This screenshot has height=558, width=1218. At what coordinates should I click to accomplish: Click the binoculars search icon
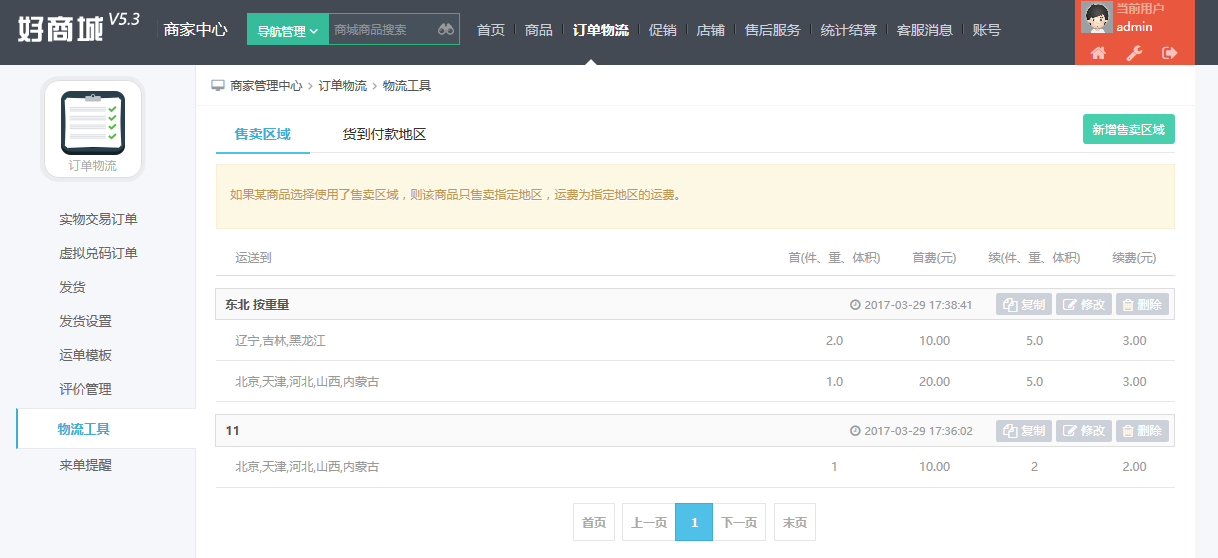pyautogui.click(x=446, y=30)
